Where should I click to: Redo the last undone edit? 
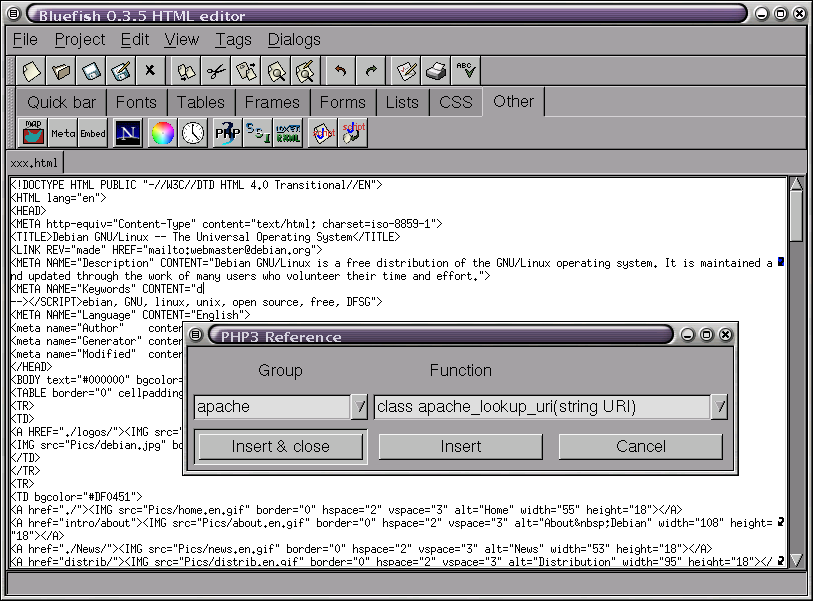pyautogui.click(x=371, y=71)
